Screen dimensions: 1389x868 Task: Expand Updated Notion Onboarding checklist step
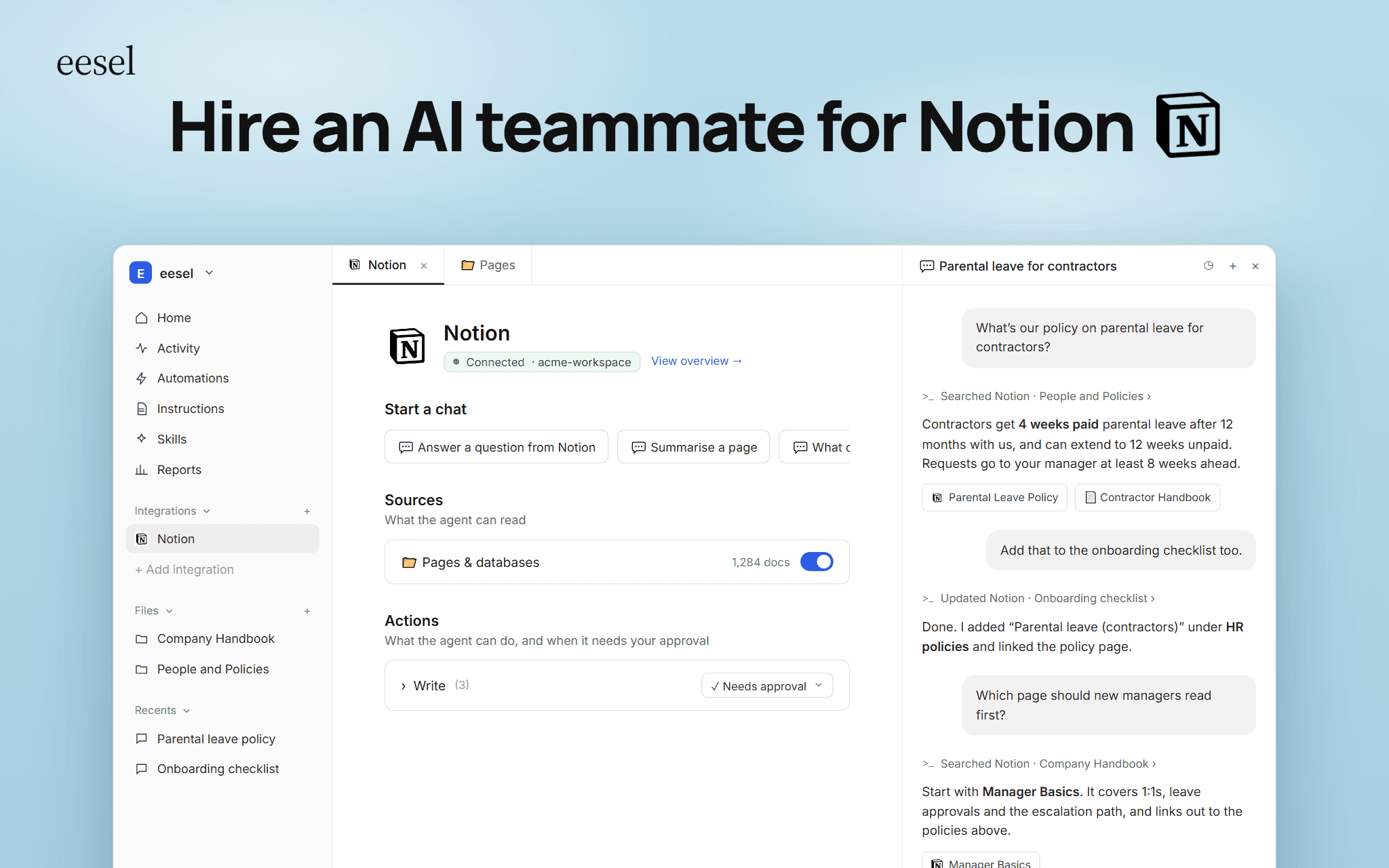1038,598
